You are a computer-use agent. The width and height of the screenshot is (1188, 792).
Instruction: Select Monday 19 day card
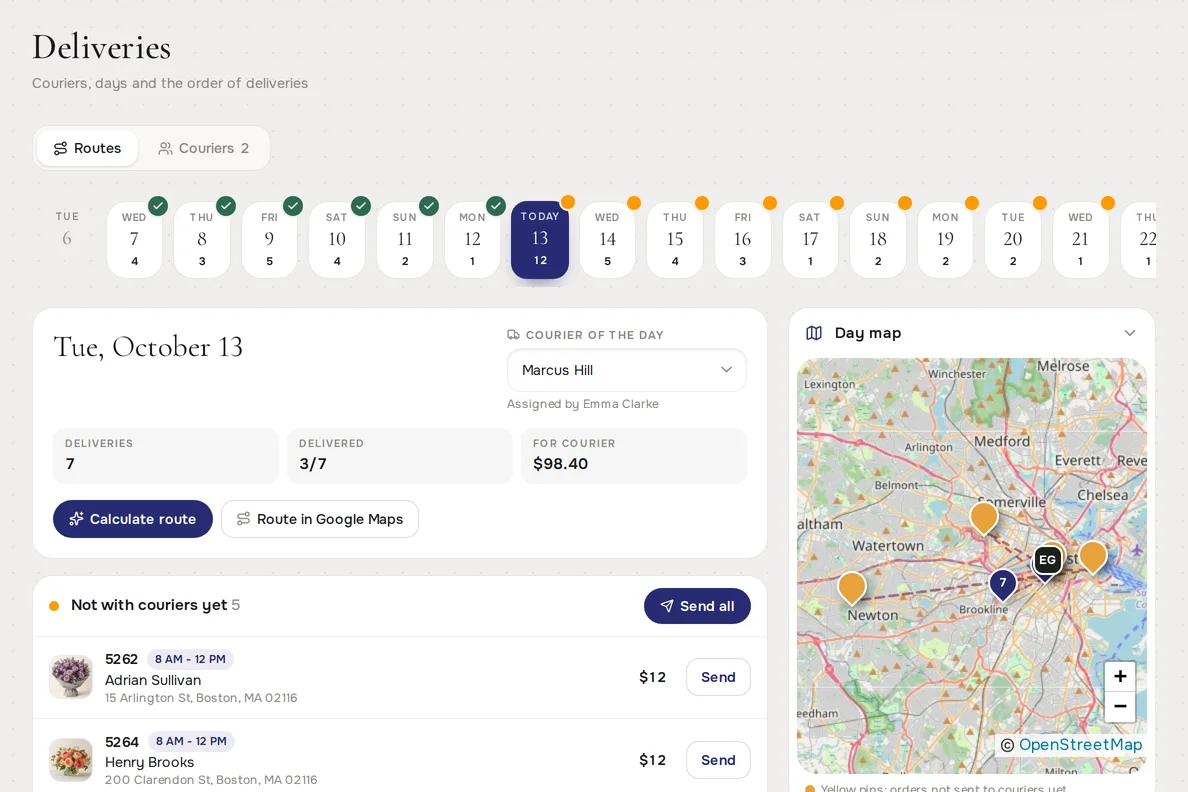pos(946,239)
